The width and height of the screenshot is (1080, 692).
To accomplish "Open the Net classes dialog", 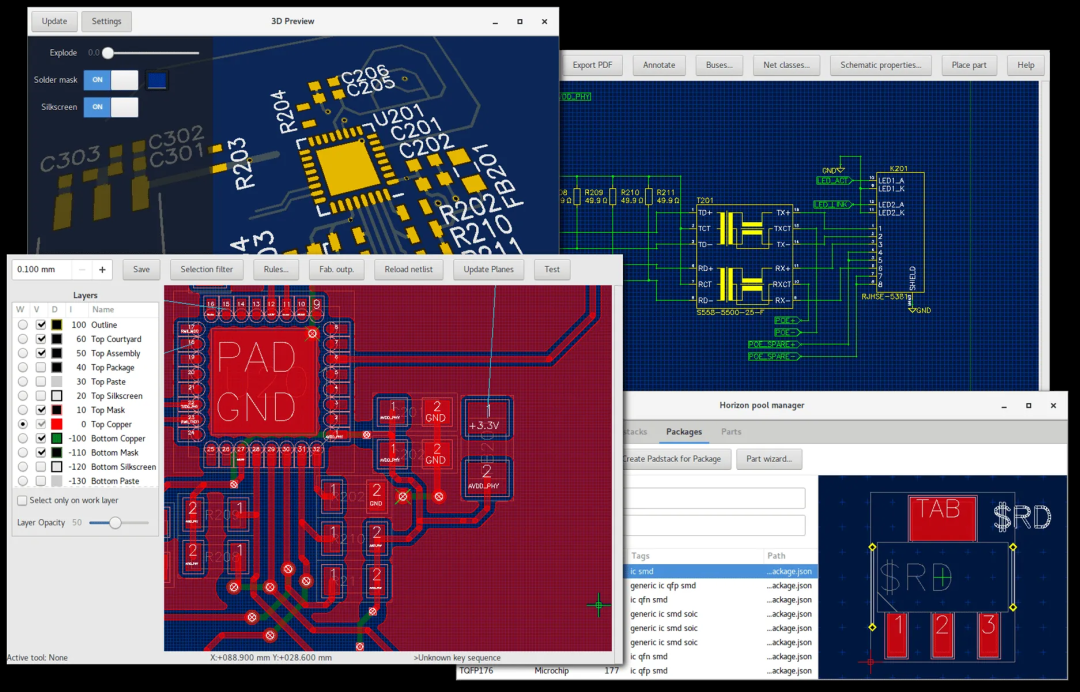I will point(785,65).
